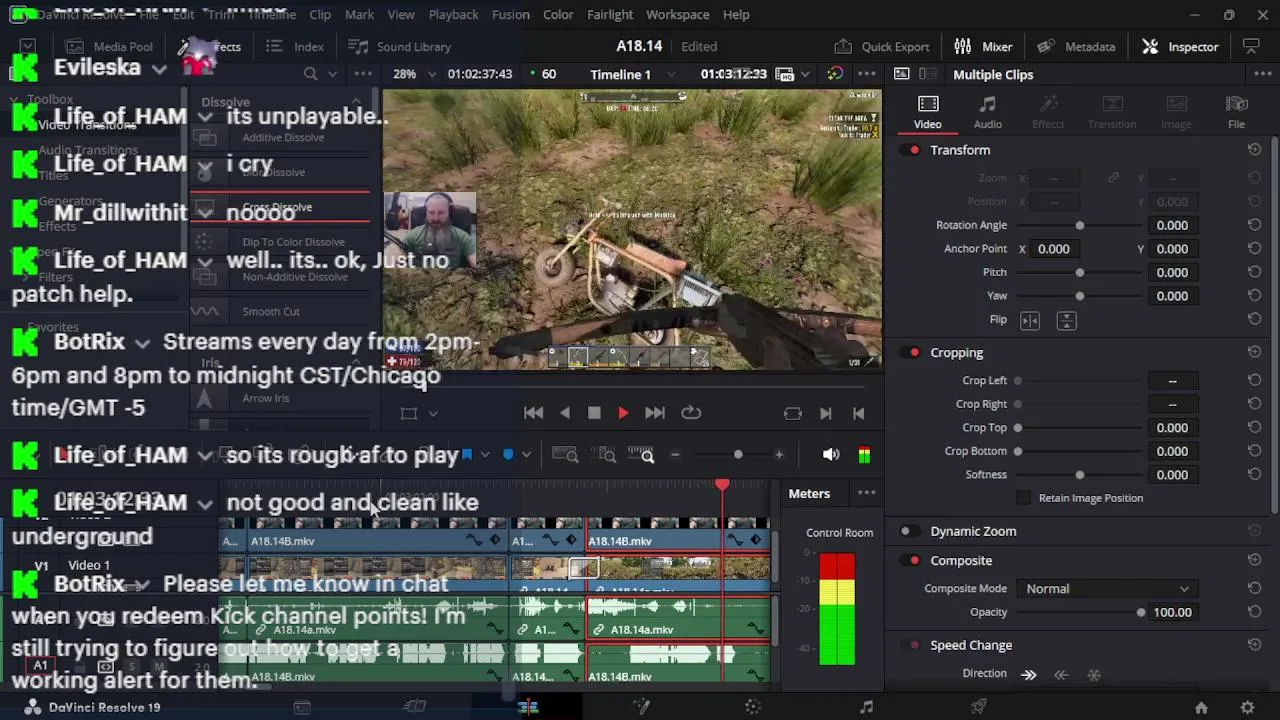1280x720 pixels.
Task: Reset Rotation Angle value
Action: pos(1254,225)
